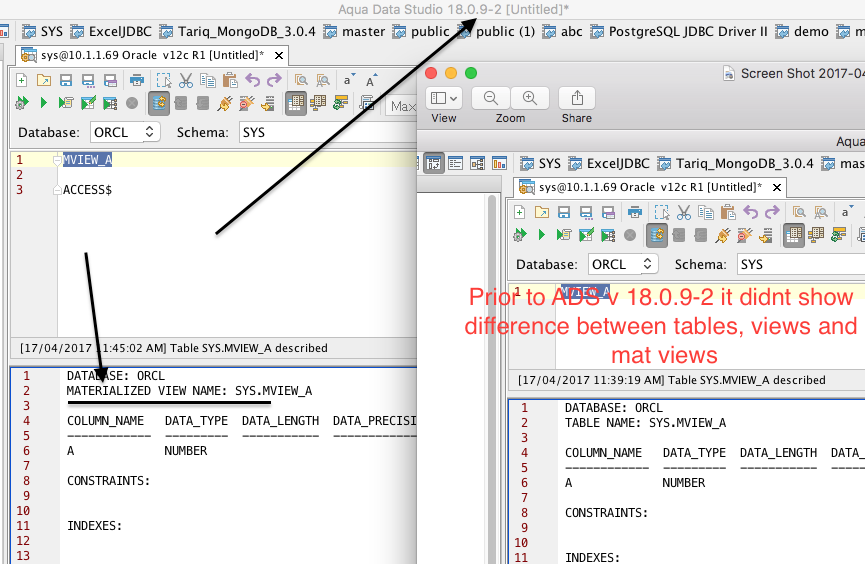Click Execute Edit grid icon in main window

88,103
